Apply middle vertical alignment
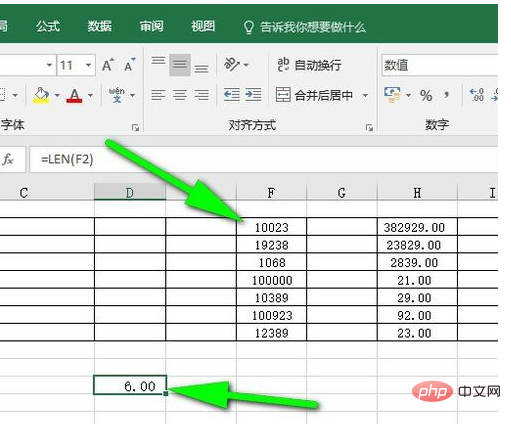This screenshot has width=511, height=424. tap(180, 65)
